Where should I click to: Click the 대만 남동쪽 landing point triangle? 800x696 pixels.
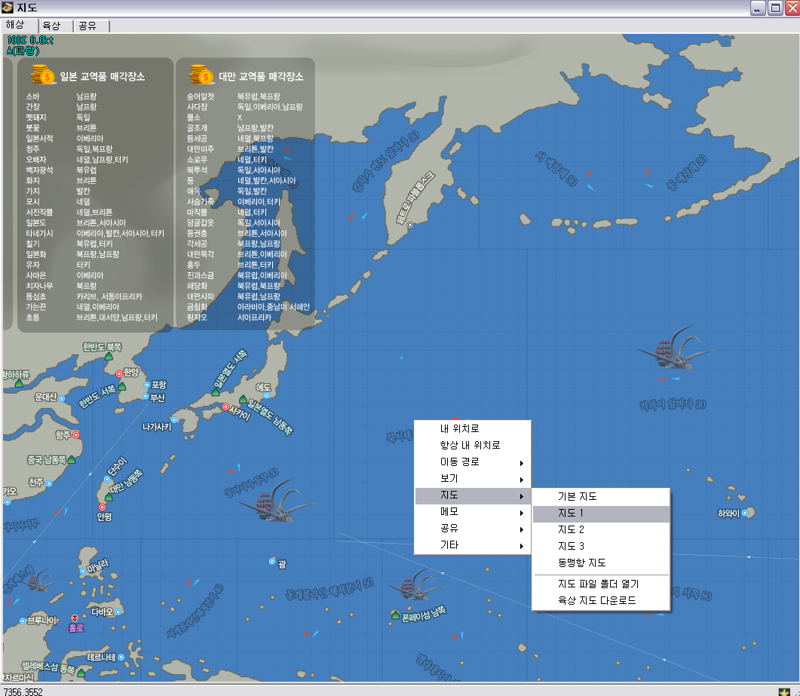pos(109,497)
